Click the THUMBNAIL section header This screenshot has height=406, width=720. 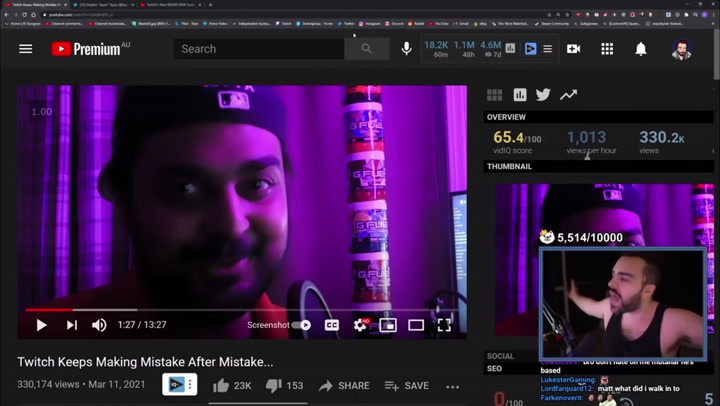coord(598,166)
